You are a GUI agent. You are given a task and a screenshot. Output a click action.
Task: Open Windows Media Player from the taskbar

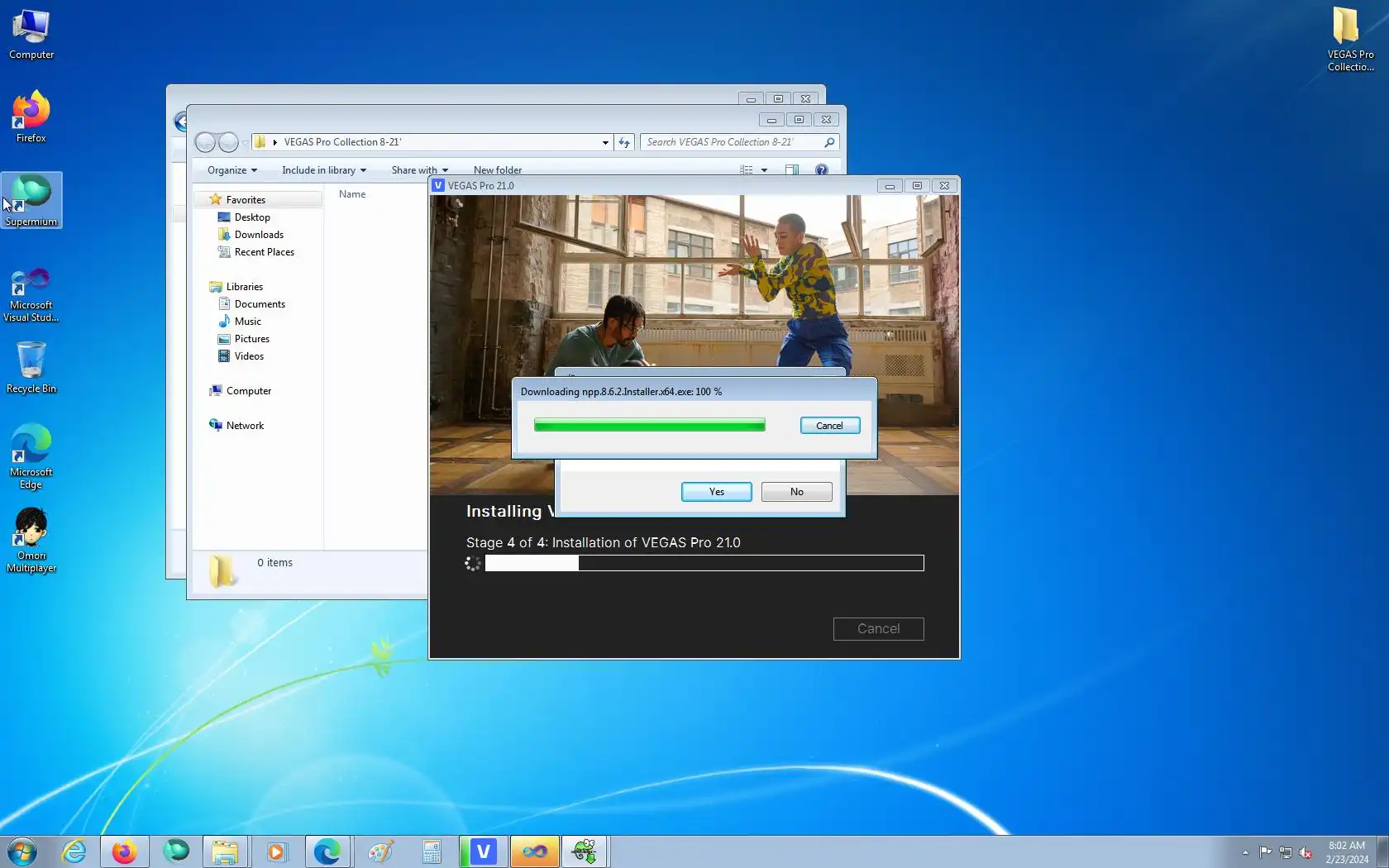276,851
